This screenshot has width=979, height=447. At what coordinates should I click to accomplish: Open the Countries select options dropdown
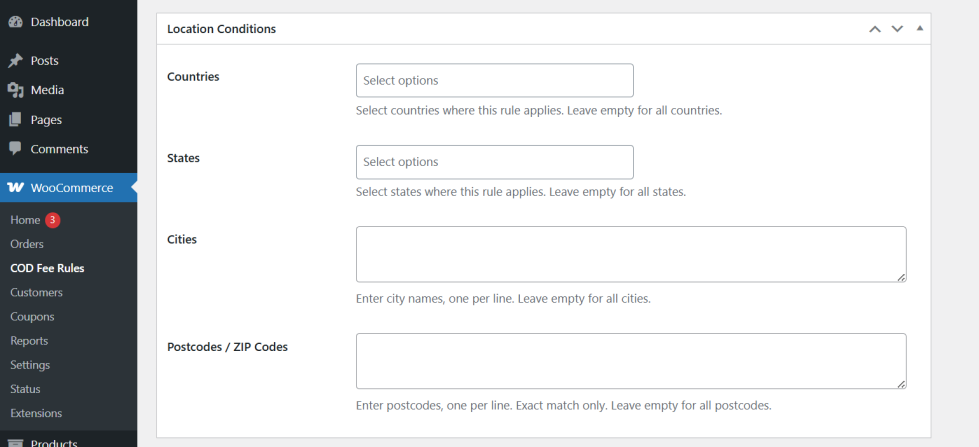(x=494, y=80)
